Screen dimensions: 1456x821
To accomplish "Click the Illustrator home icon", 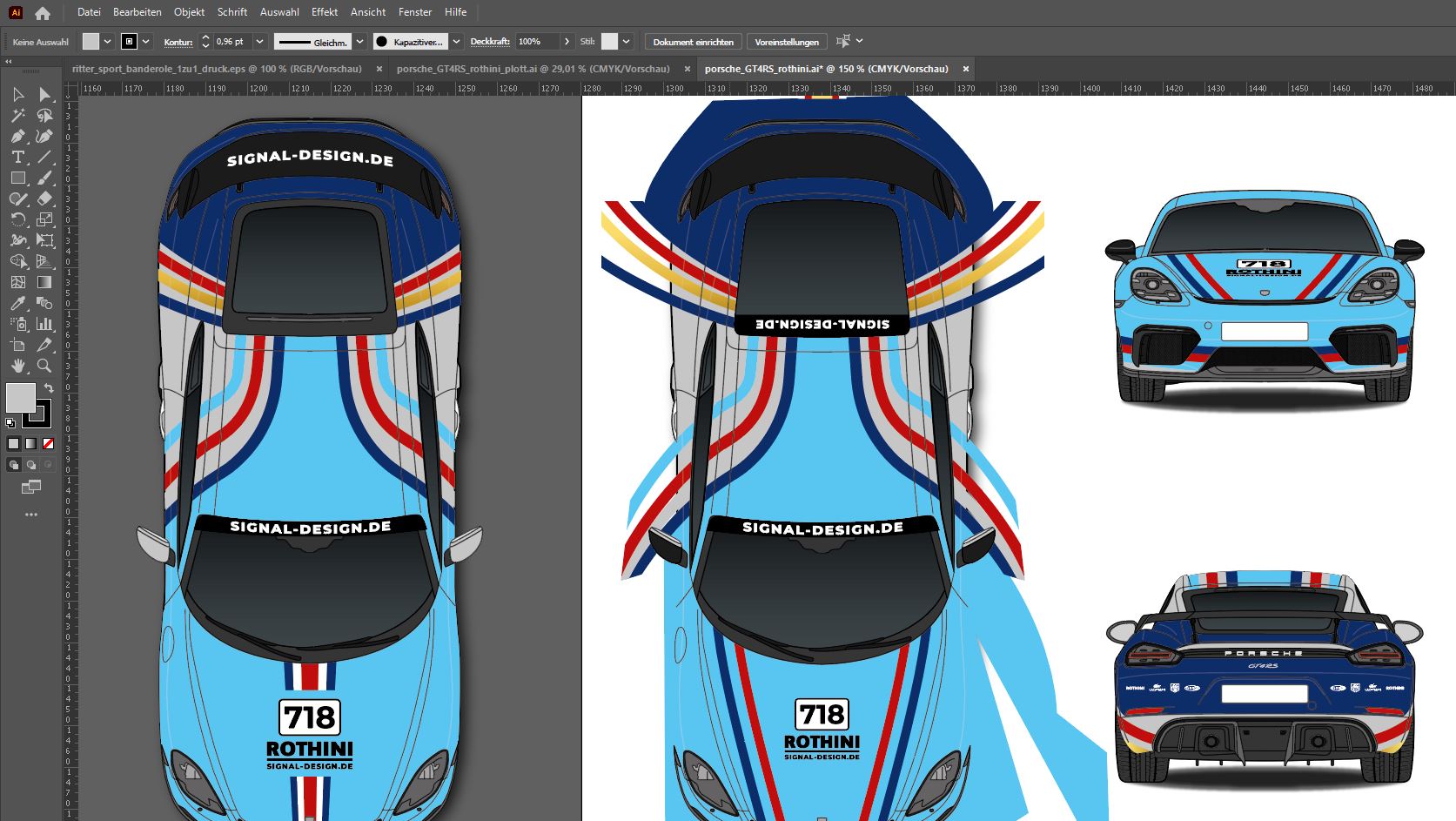I will 43,13.
